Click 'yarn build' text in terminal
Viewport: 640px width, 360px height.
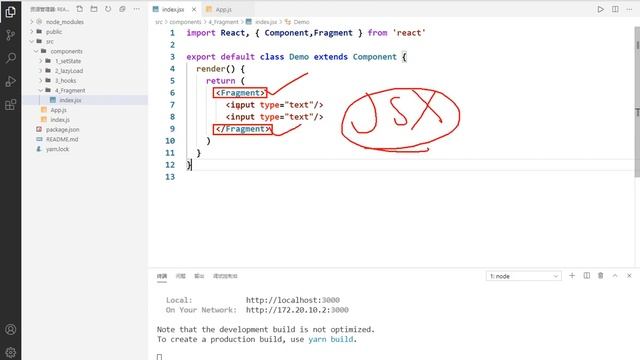coord(331,339)
